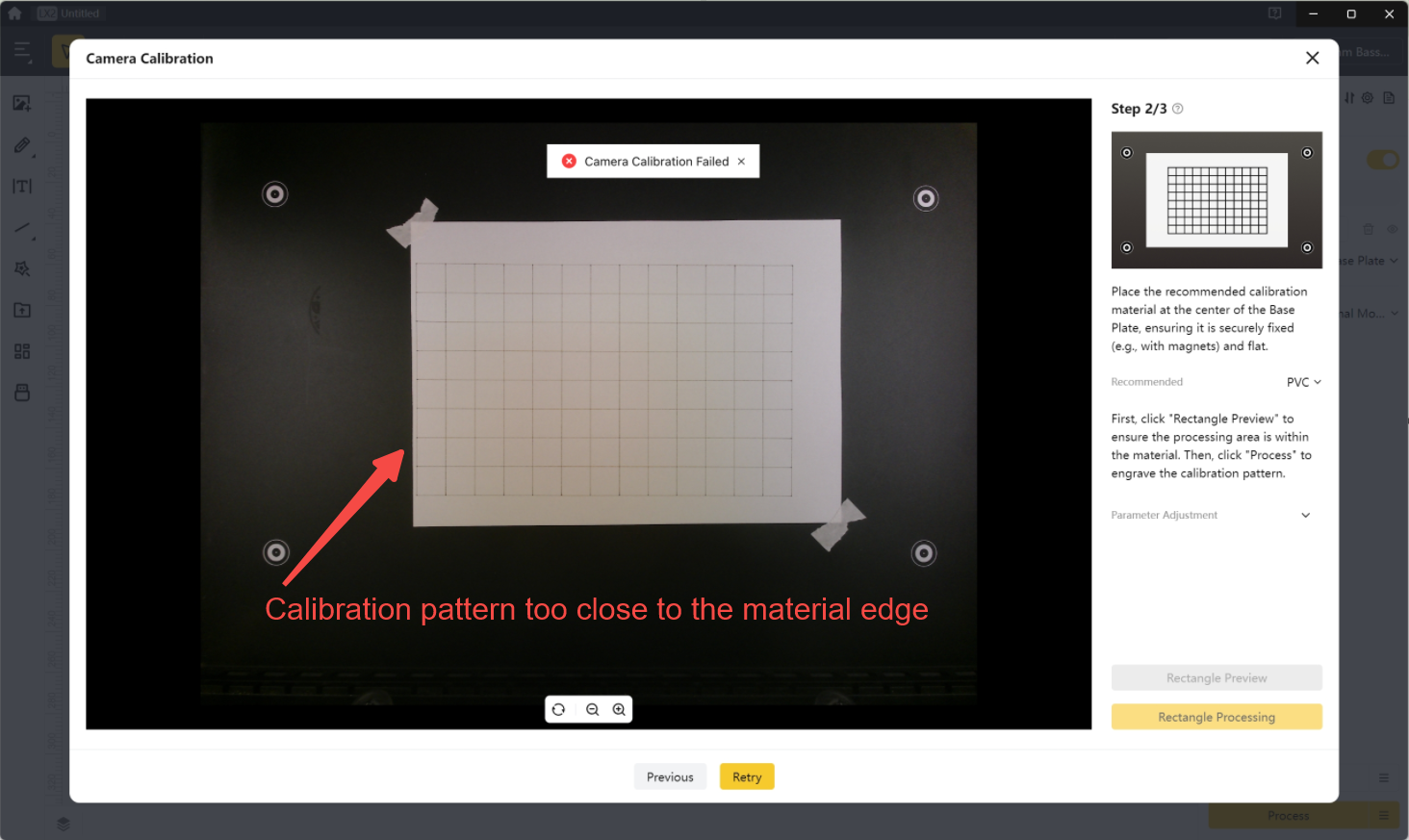Close the Camera Calibration dialog
Image resolution: width=1409 pixels, height=840 pixels.
pos(1312,58)
